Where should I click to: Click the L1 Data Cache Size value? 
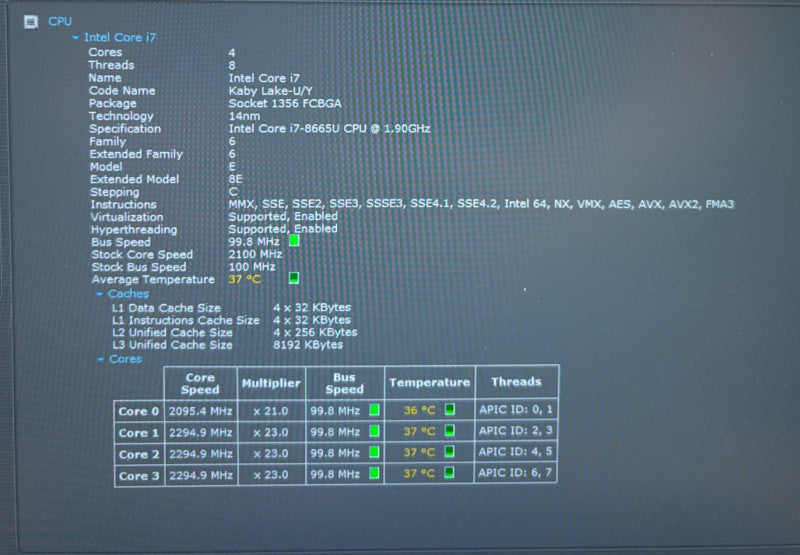click(312, 308)
